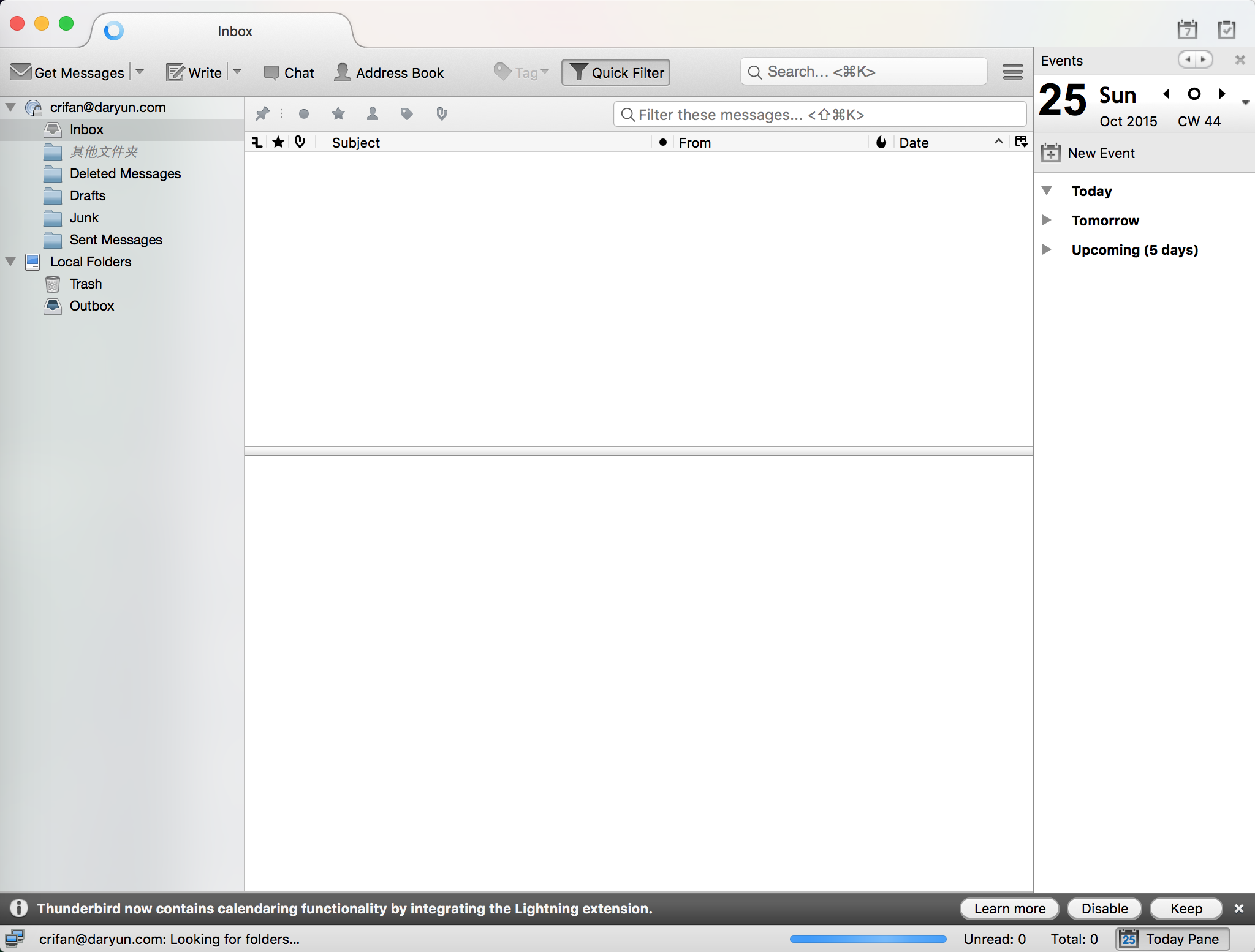Click the Learn more button
Image resolution: width=1255 pixels, height=952 pixels.
click(x=1009, y=909)
